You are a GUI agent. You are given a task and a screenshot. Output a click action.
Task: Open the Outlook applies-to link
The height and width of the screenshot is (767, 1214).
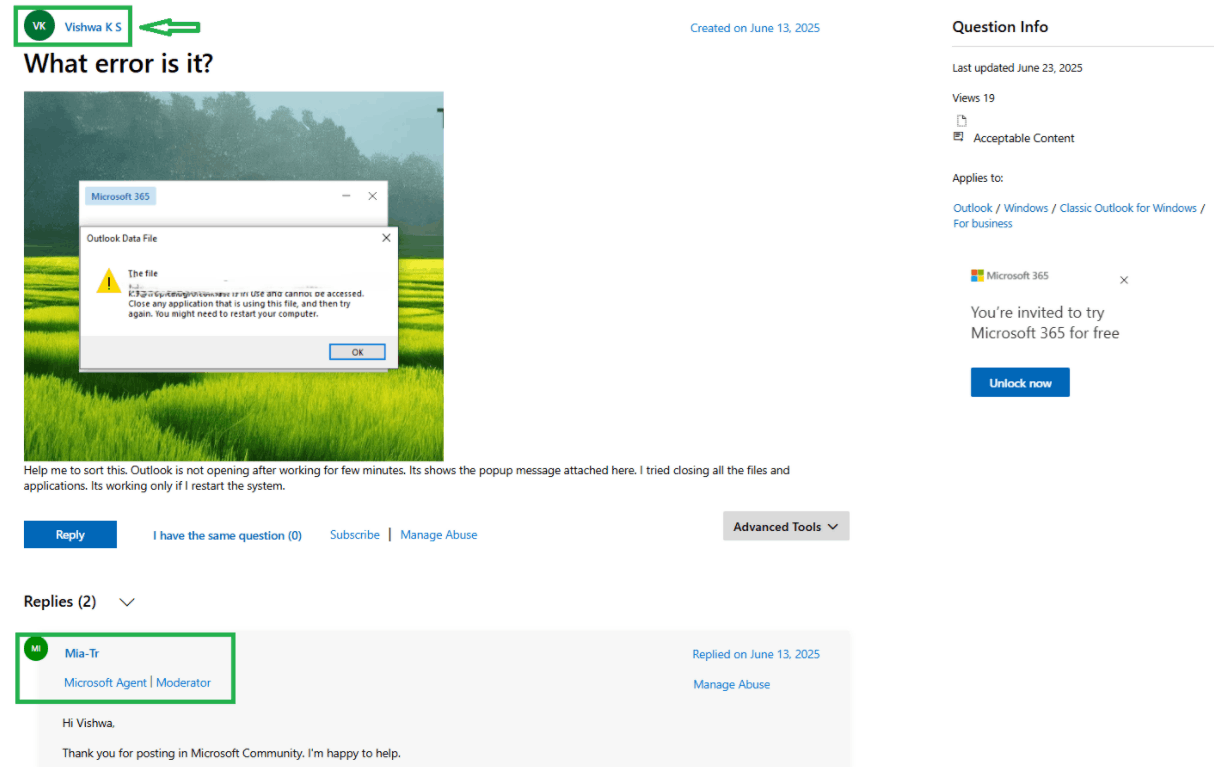973,208
